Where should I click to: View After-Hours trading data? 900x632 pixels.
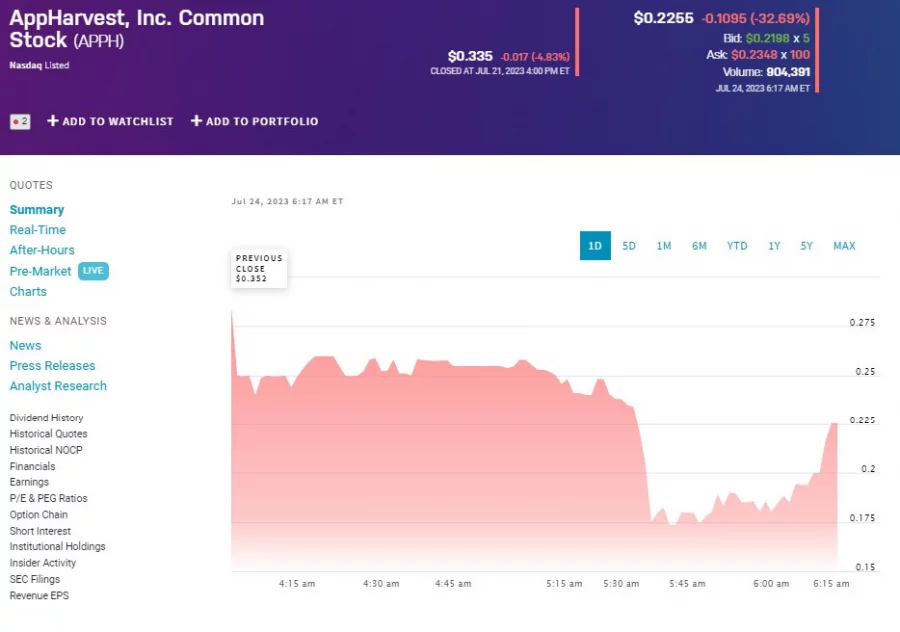coord(41,250)
